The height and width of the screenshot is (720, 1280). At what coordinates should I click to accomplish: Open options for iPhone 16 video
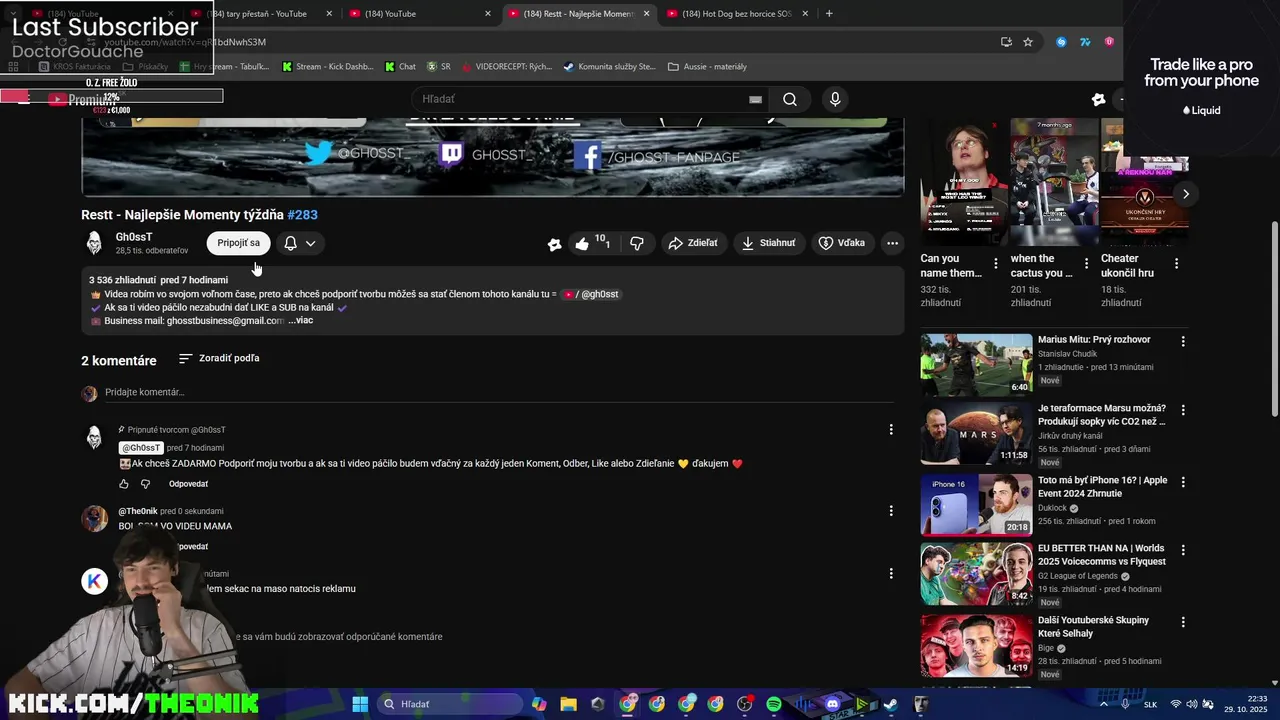(1183, 481)
